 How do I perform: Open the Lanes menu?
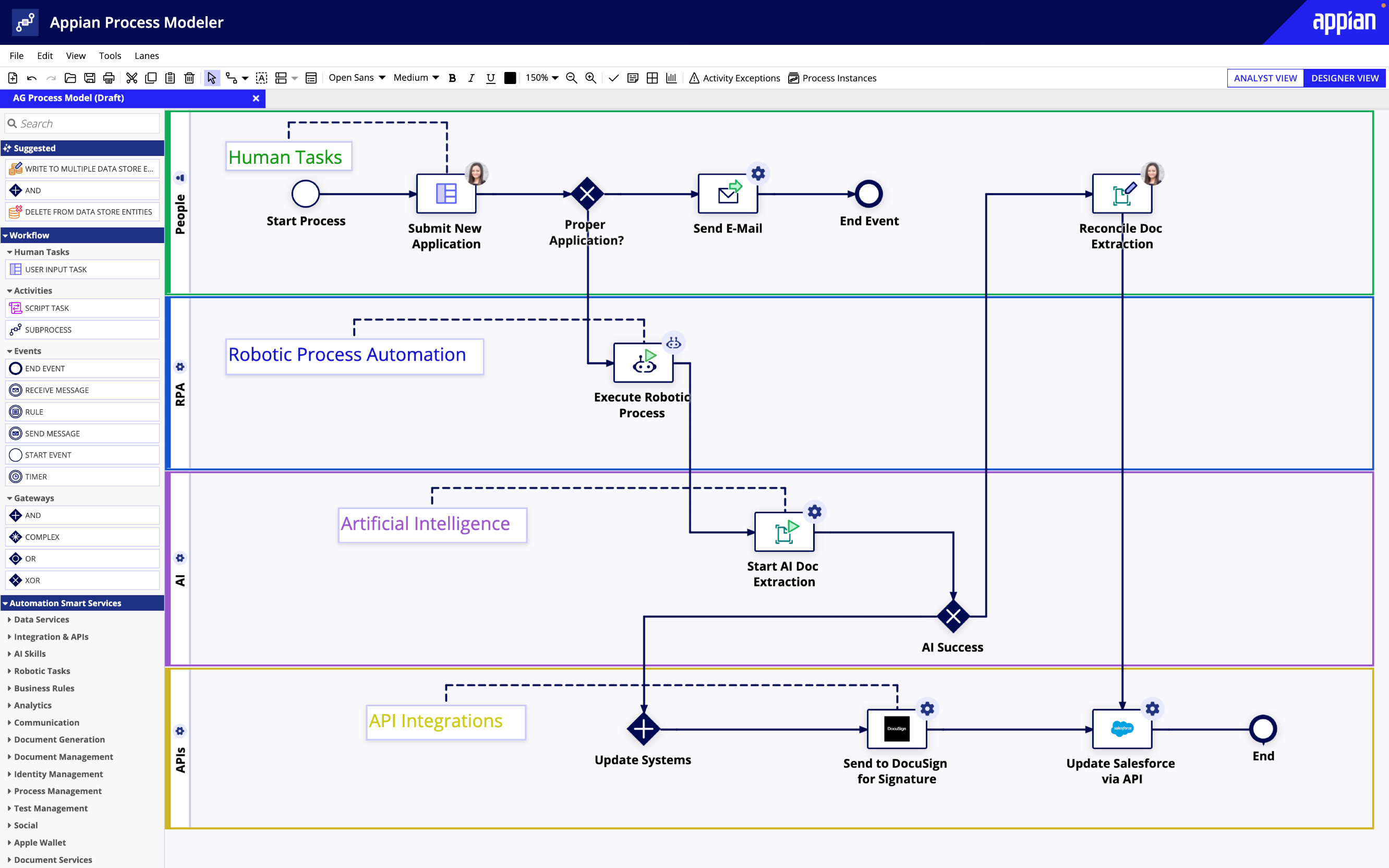coord(147,56)
